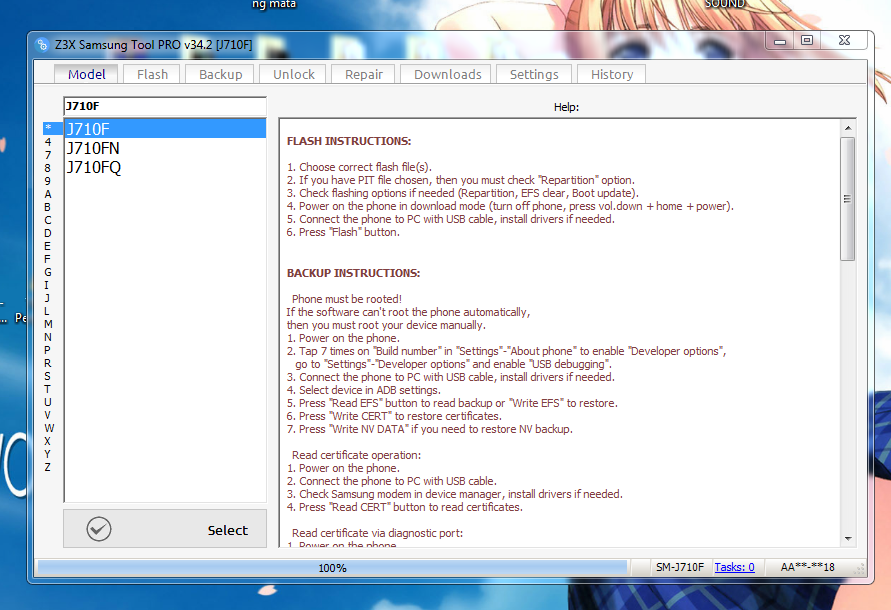Switch to the Downloads tab

[x=447, y=74]
